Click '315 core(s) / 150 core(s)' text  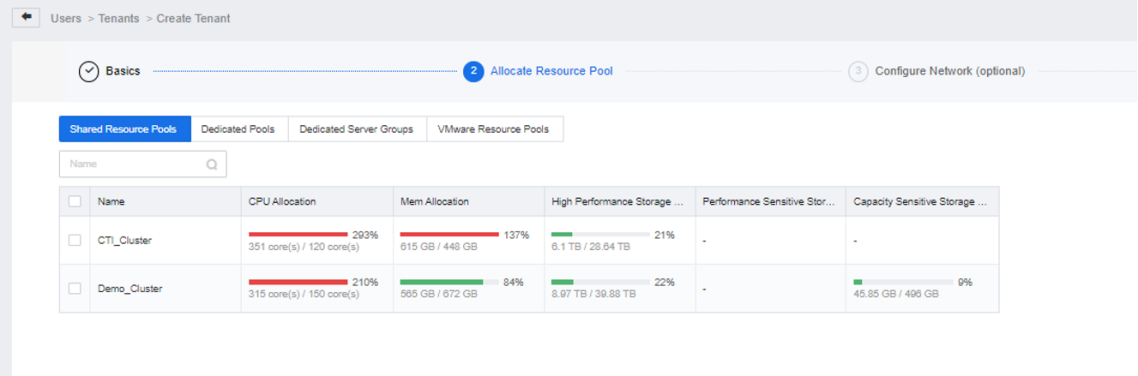coord(304,294)
